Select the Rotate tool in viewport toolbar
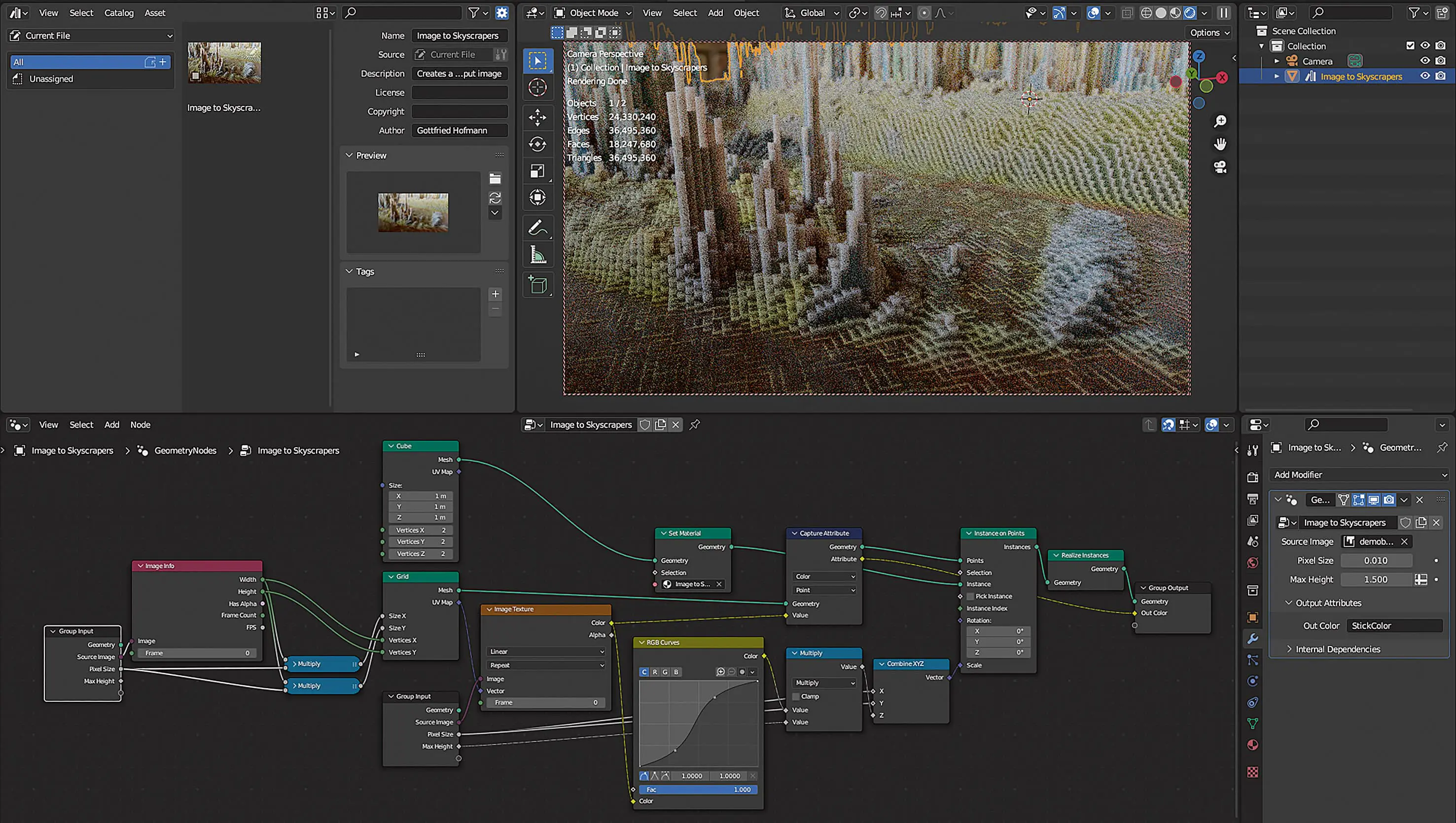Image resolution: width=1456 pixels, height=823 pixels. point(537,144)
